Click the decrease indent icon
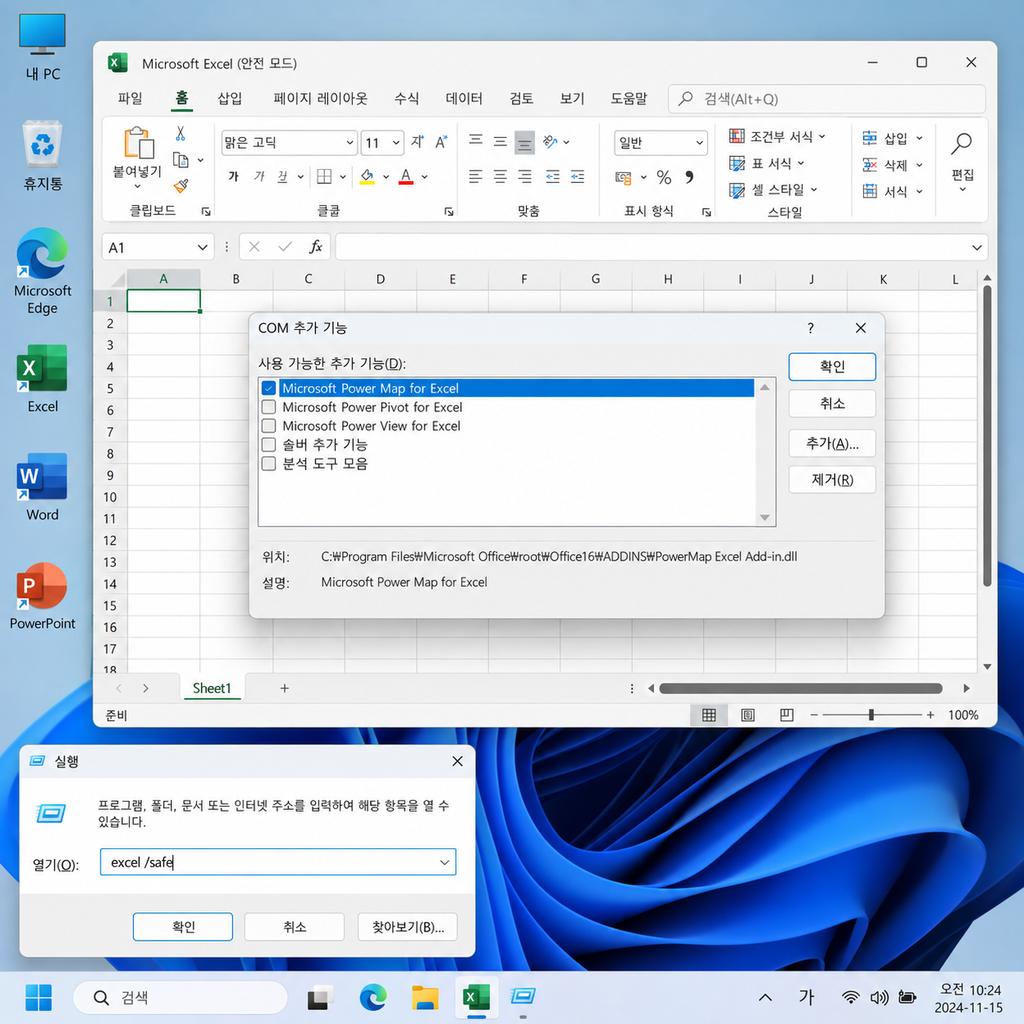This screenshot has height=1024, width=1024. pos(552,176)
